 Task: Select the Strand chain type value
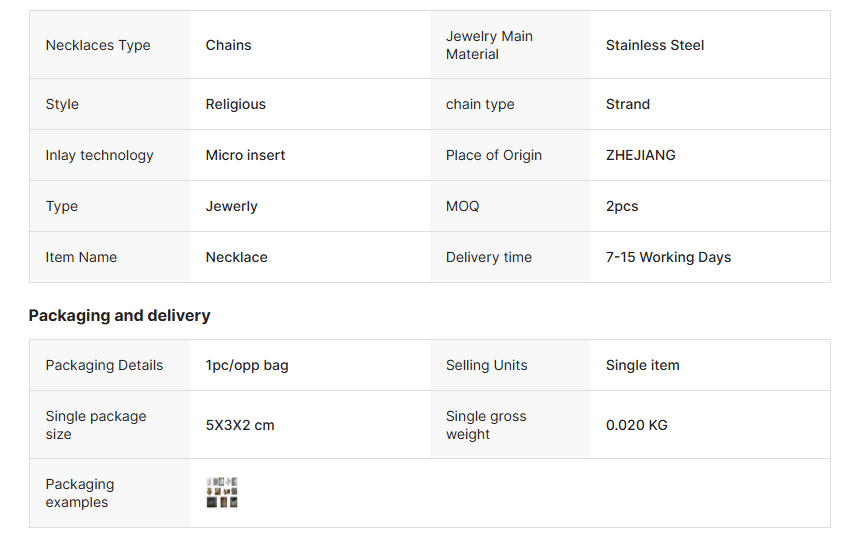627,104
